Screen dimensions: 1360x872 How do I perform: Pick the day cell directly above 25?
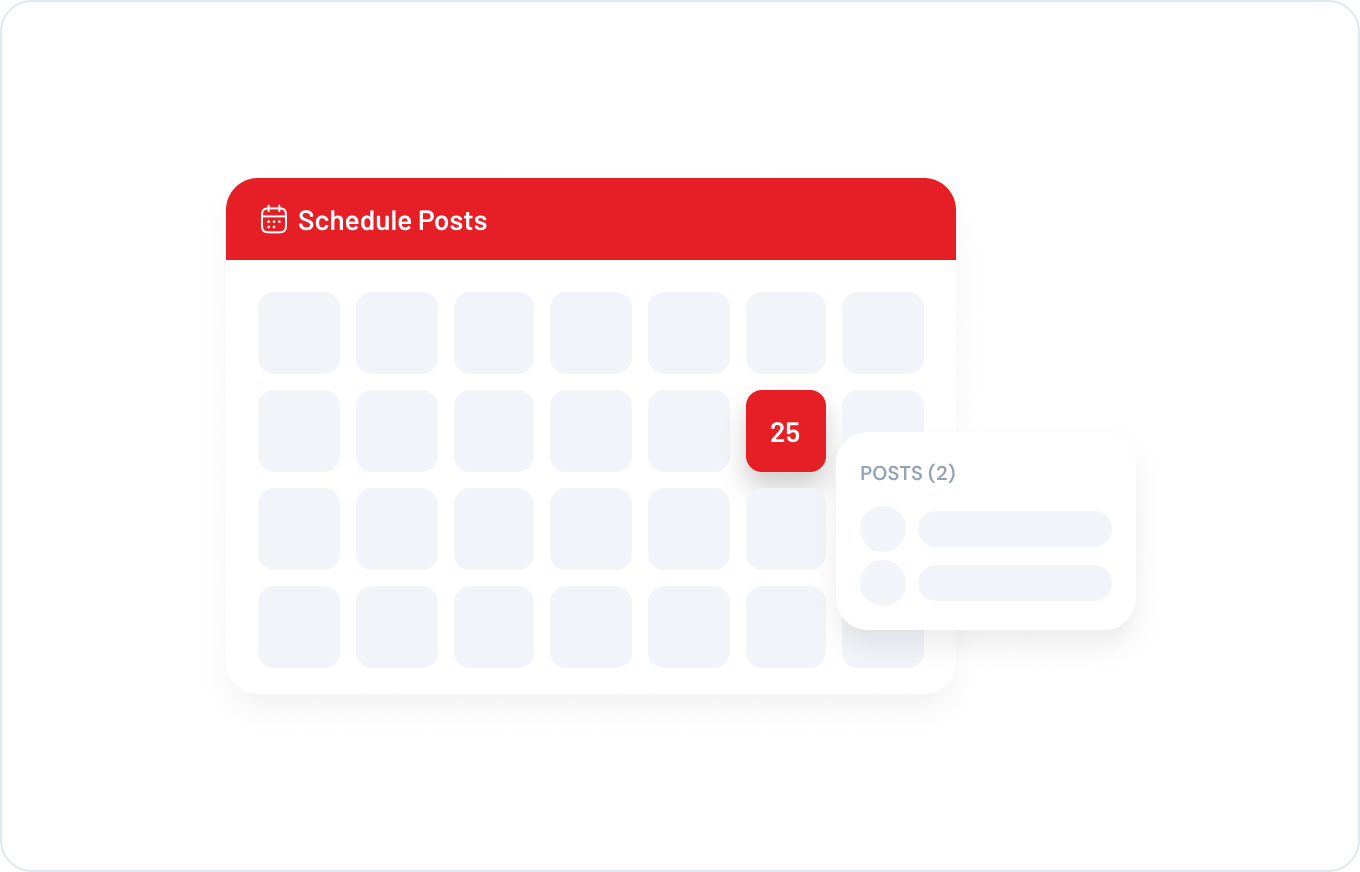point(786,333)
